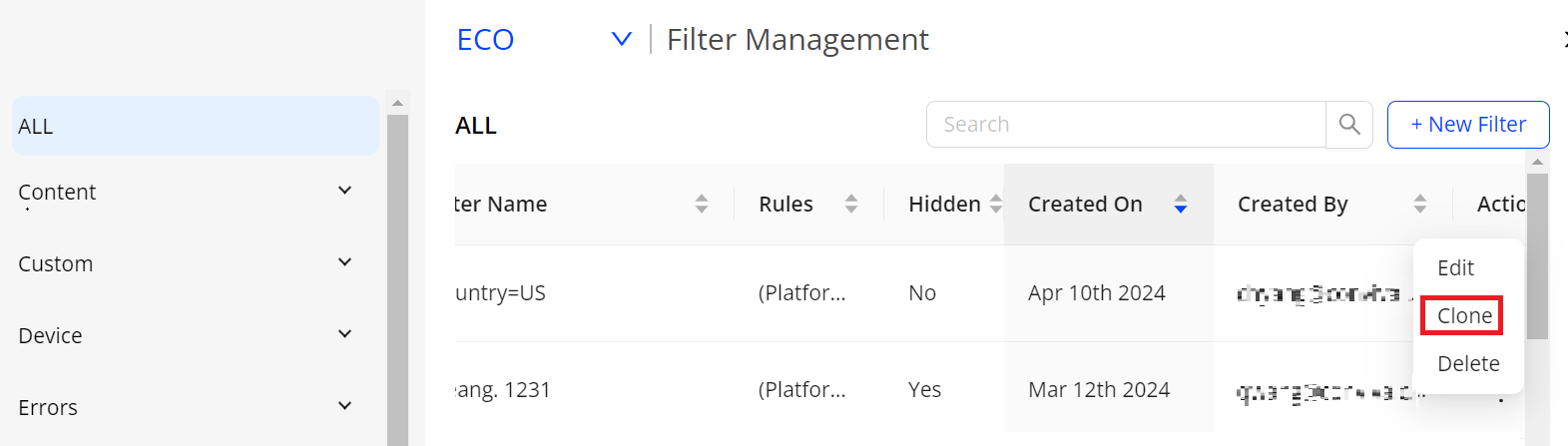Sort by Rules column arrows

pyautogui.click(x=851, y=205)
